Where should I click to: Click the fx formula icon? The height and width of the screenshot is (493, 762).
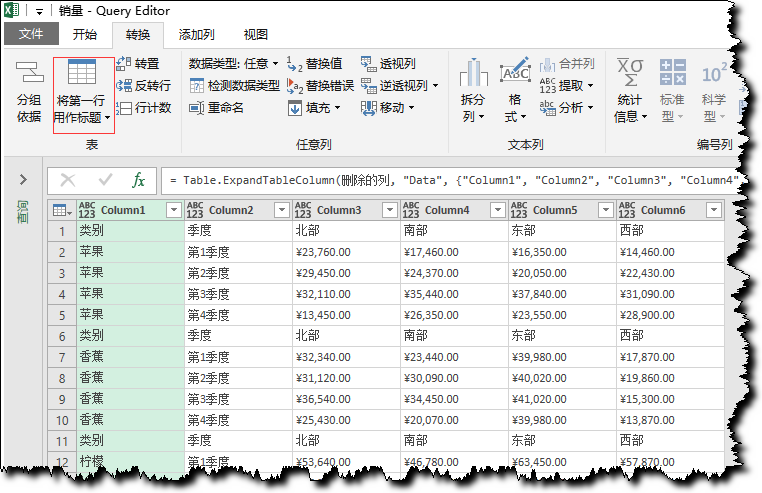(x=139, y=180)
